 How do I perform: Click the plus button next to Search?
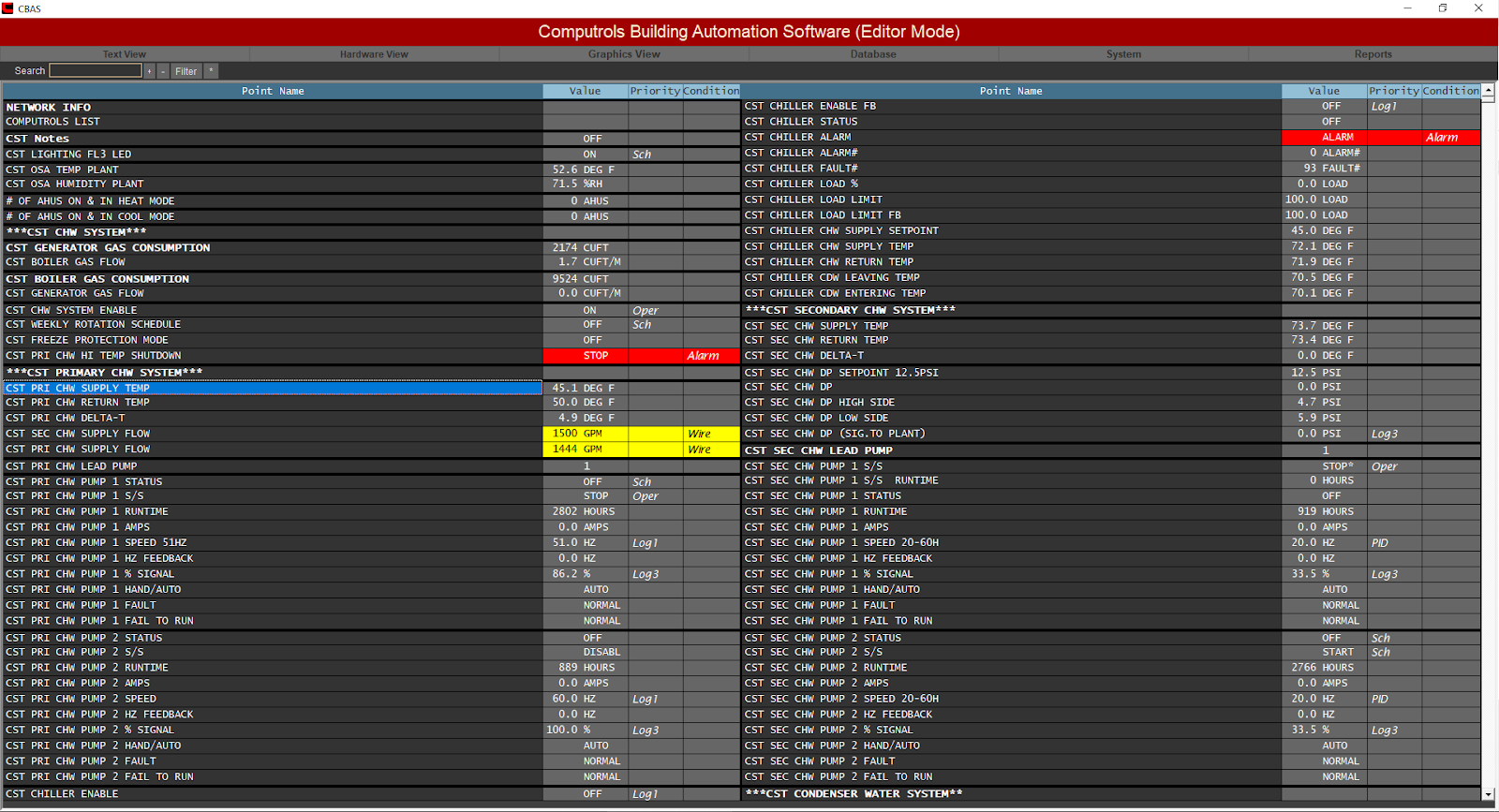pos(149,71)
